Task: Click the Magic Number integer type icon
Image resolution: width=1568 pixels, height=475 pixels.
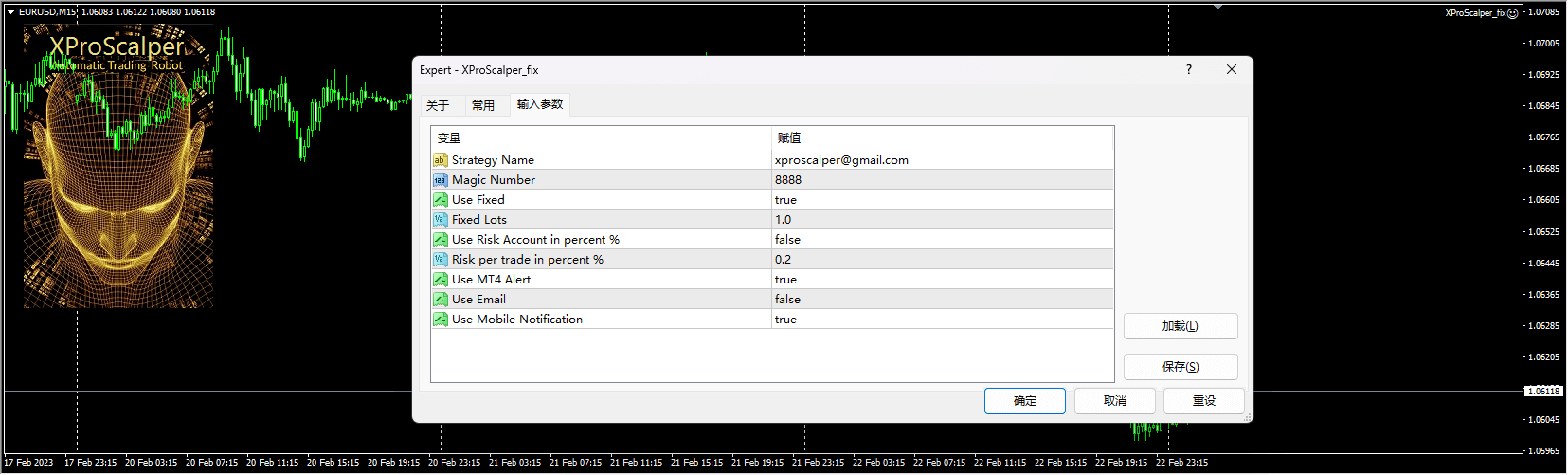Action: (x=441, y=180)
